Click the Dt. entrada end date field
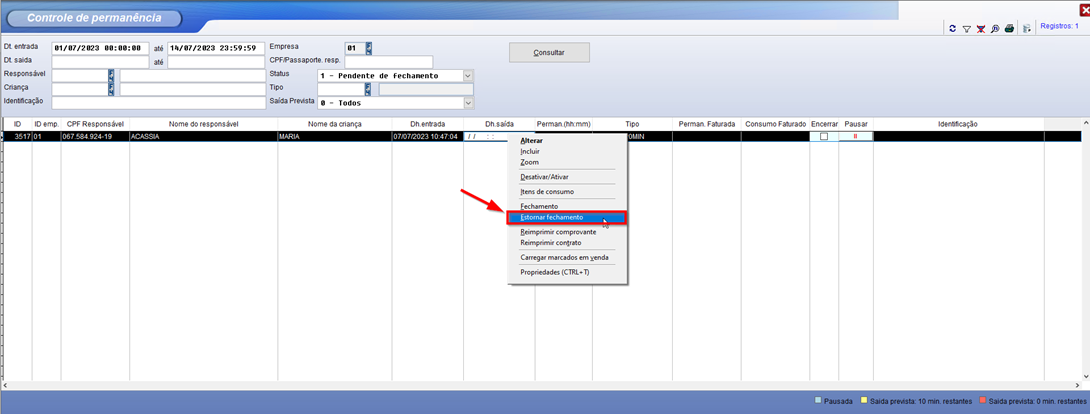1090x414 pixels. coord(215,48)
